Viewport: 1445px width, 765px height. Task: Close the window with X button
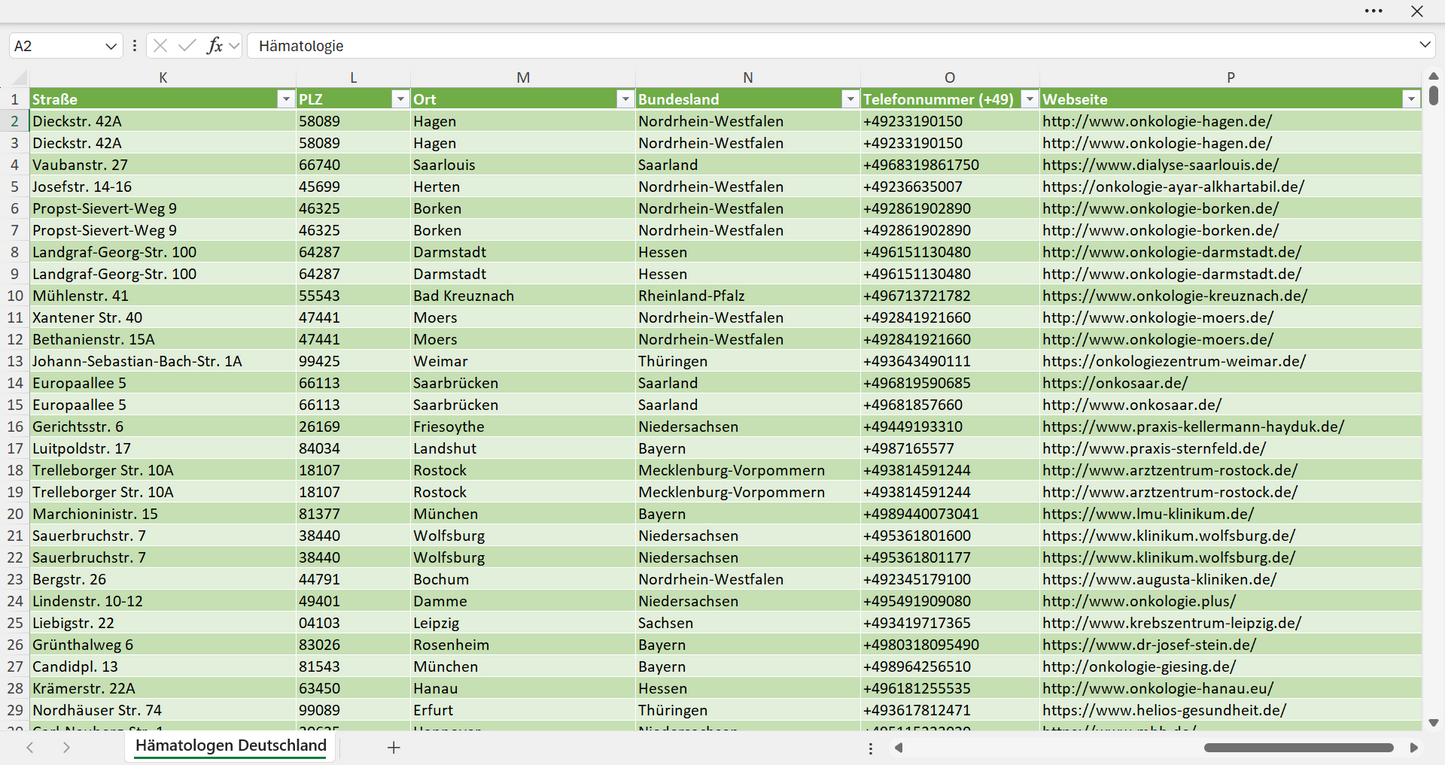point(1417,11)
